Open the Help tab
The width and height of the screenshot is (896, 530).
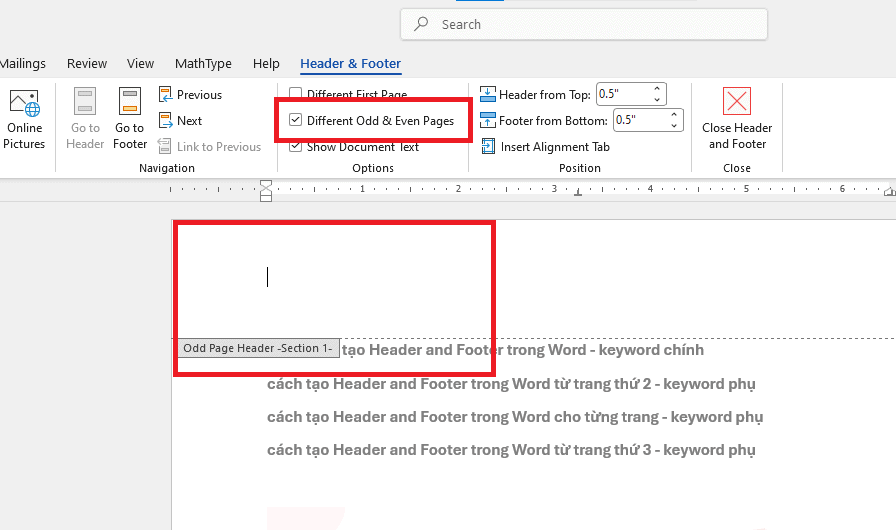[266, 63]
